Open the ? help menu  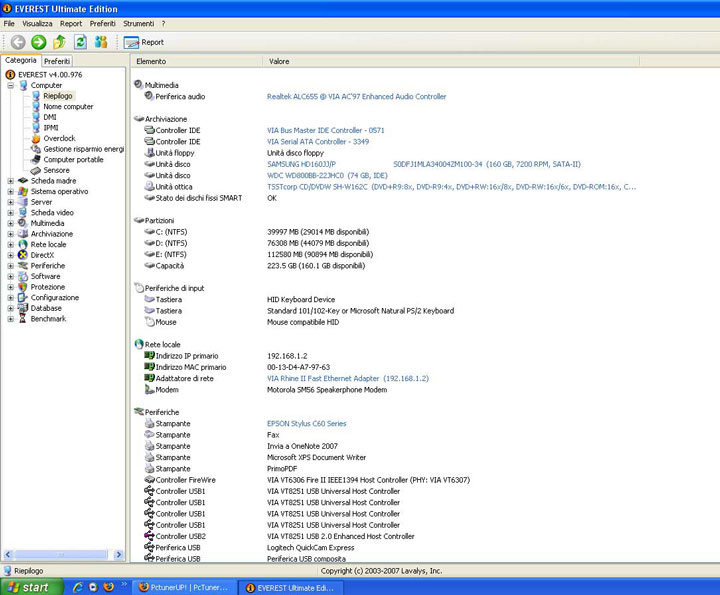pyautogui.click(x=163, y=23)
